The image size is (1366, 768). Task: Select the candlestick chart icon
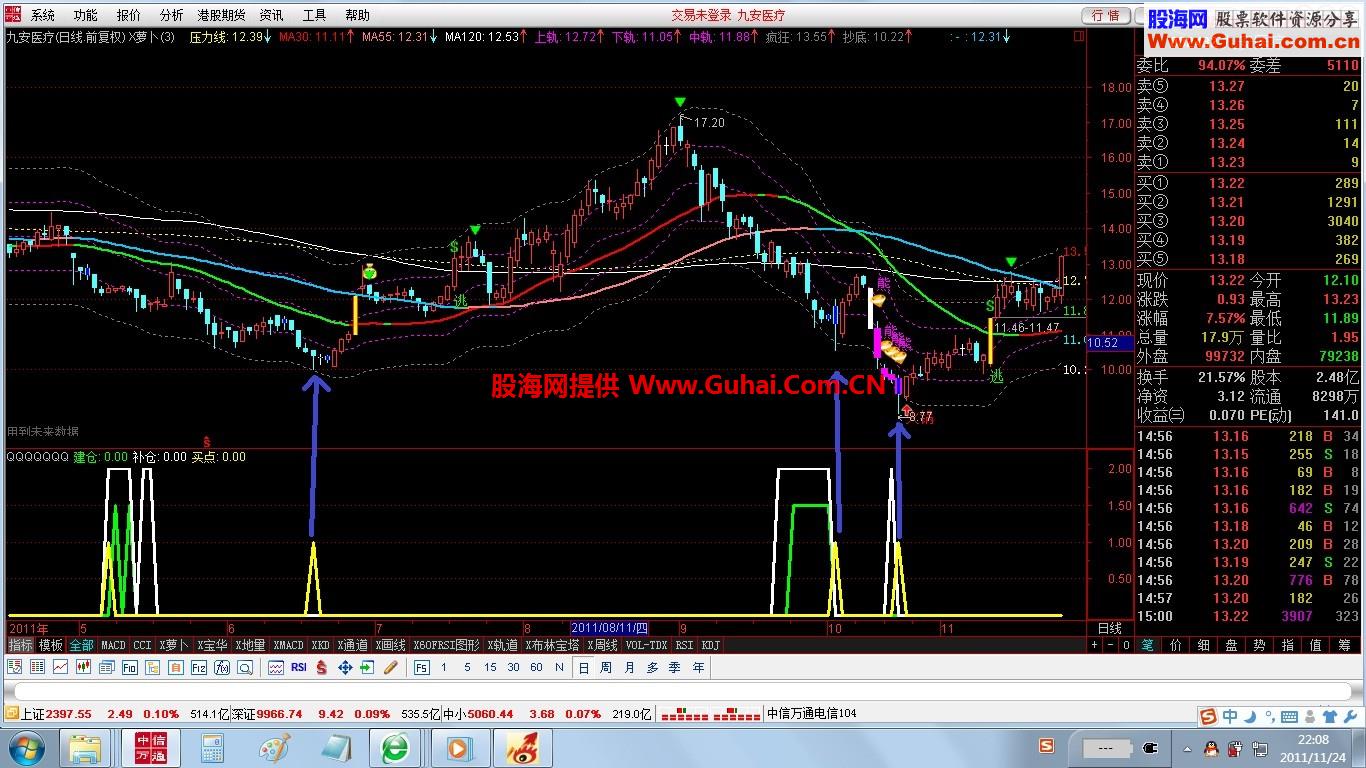click(83, 667)
